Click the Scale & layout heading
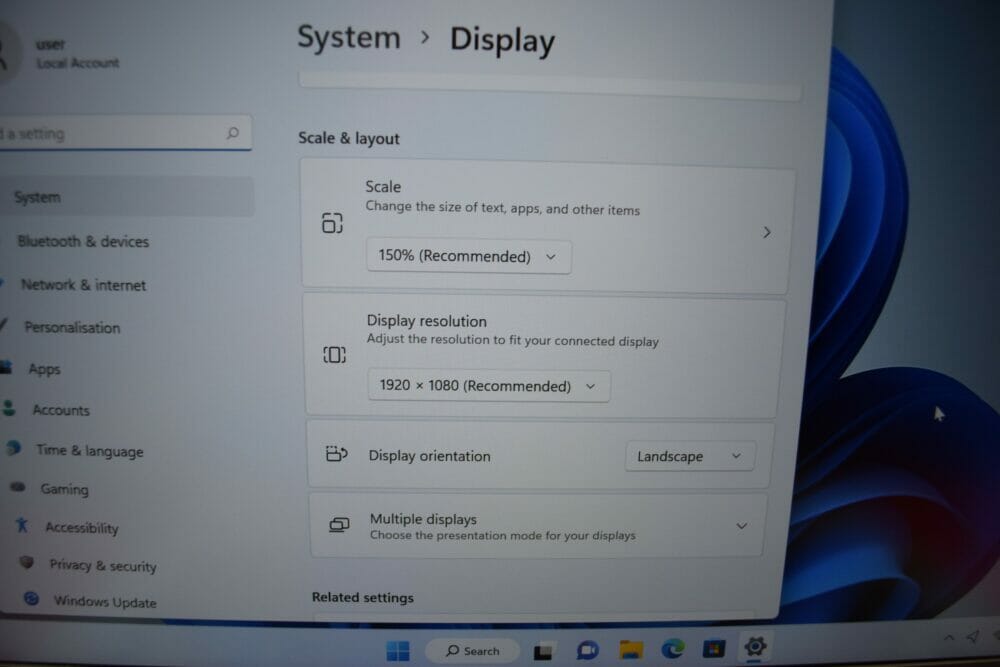The height and width of the screenshot is (667, 1000). click(x=349, y=138)
